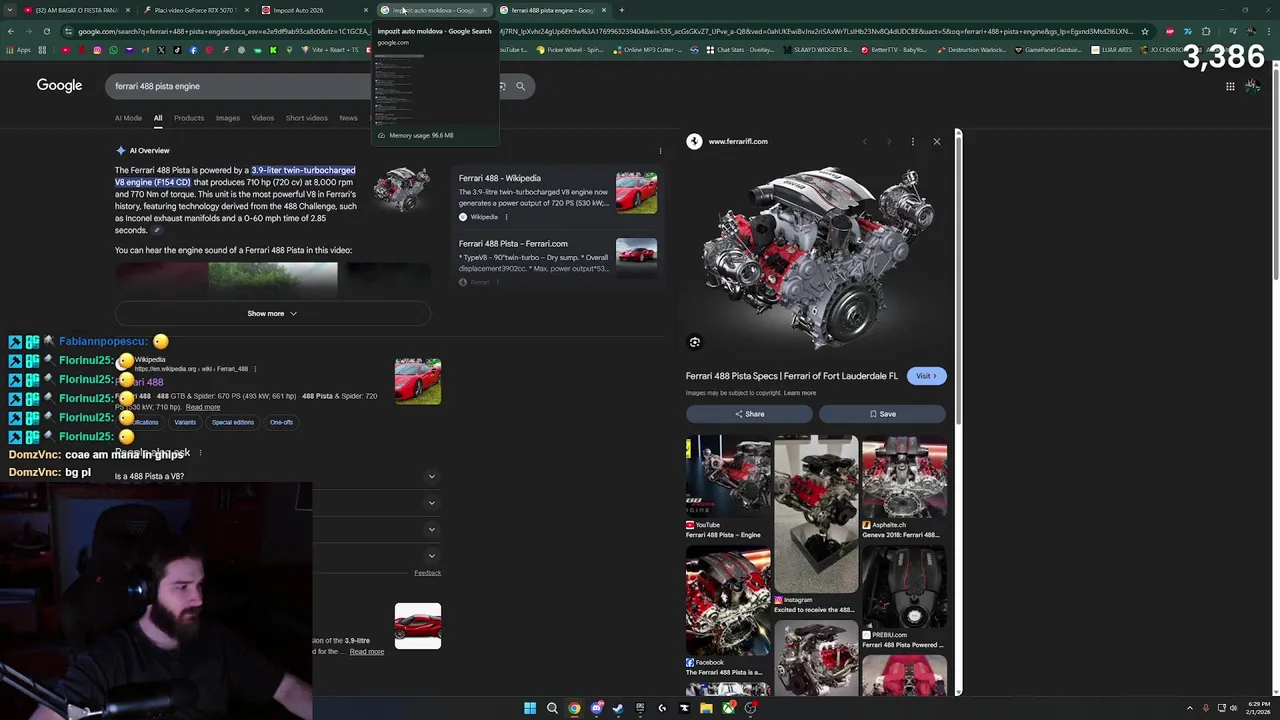Viewport: 1280px width, 720px height.
Task: Click 'Special editions' chip under Wikipedia result
Action: pyautogui.click(x=233, y=422)
